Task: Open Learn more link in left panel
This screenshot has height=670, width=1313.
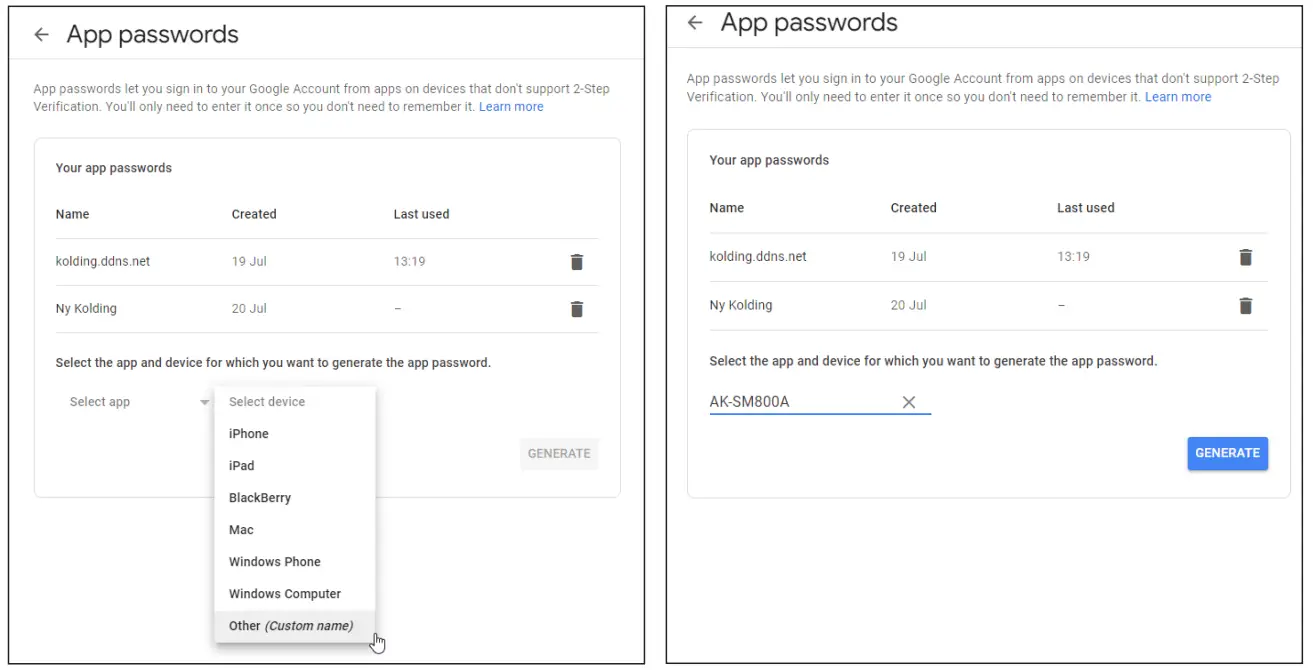Action: click(511, 107)
